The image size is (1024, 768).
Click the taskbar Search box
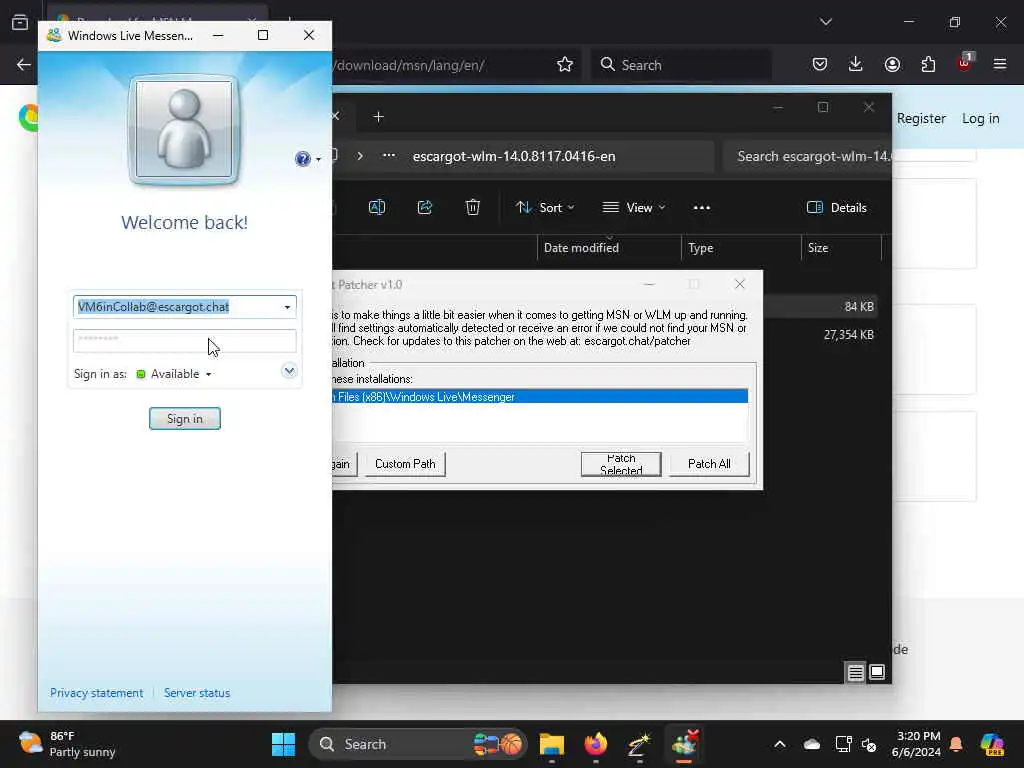[x=418, y=744]
